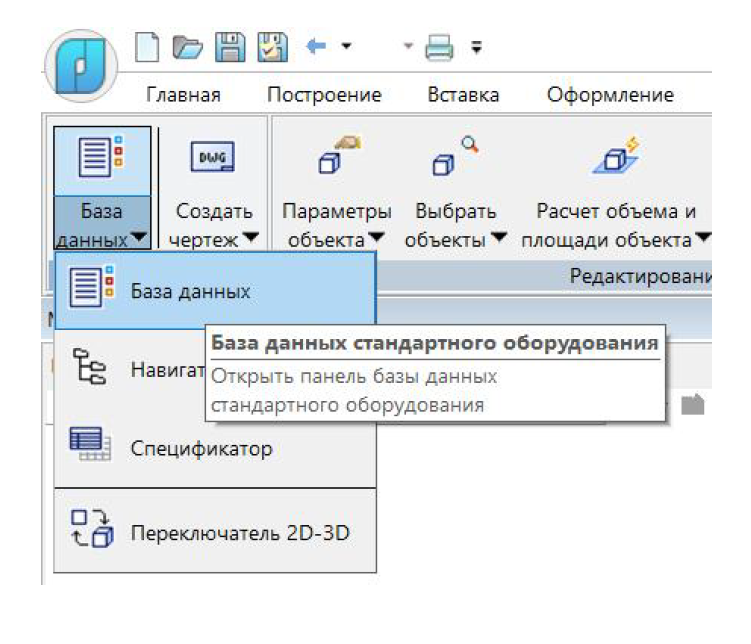Switch to the Построение tab
This screenshot has width=751, height=644.
click(324, 94)
